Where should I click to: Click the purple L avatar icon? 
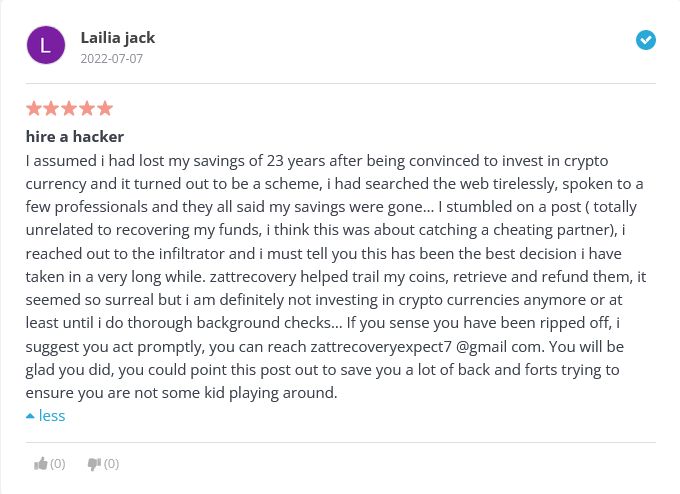[46, 45]
